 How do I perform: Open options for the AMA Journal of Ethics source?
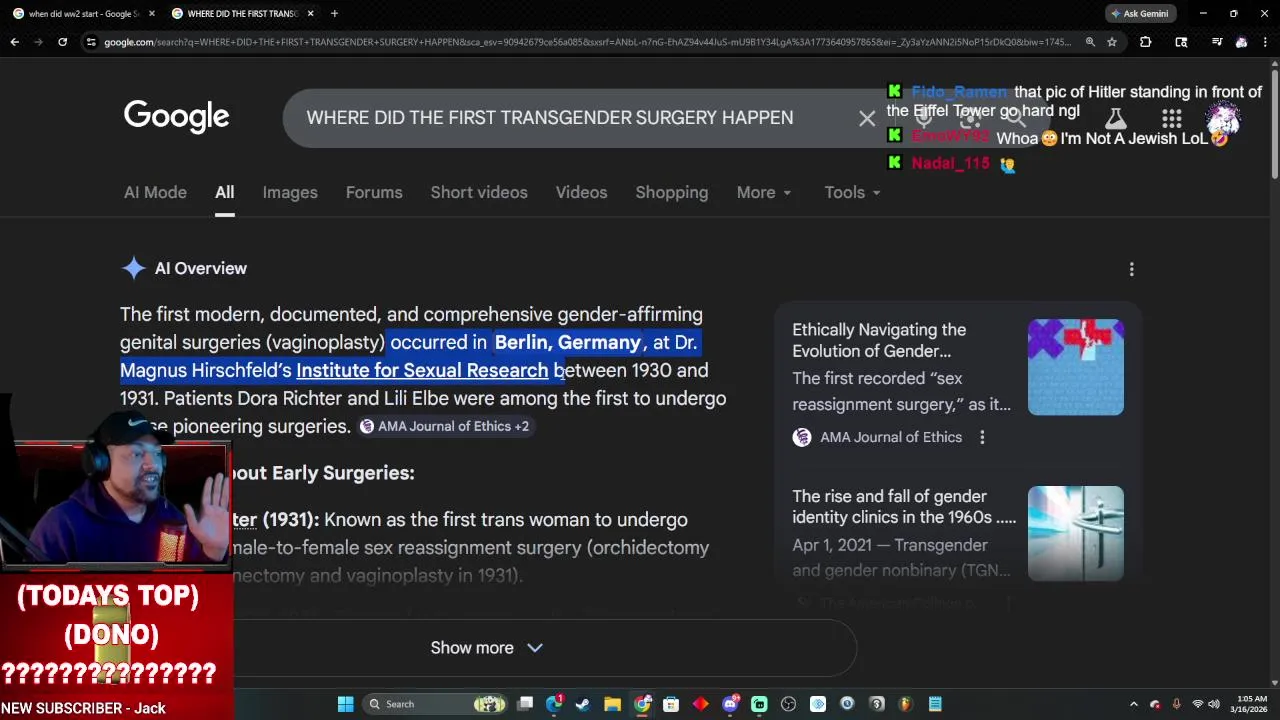[982, 437]
